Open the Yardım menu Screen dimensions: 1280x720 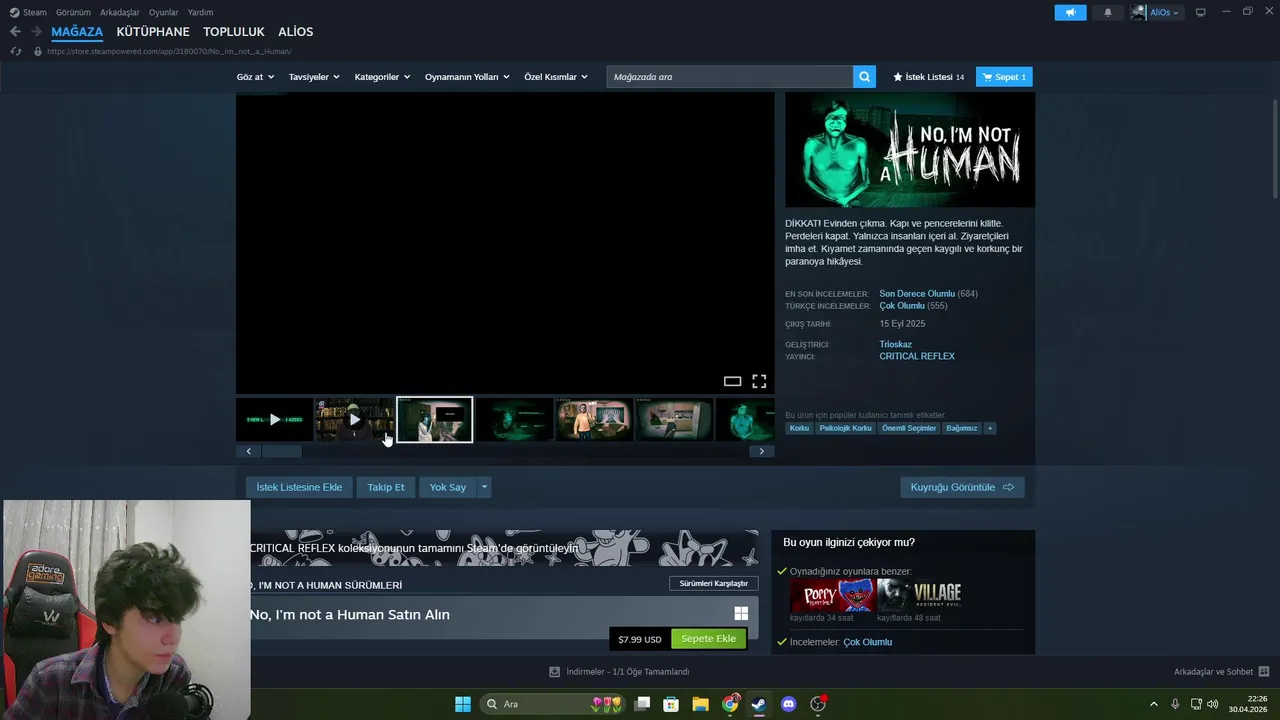(x=200, y=12)
